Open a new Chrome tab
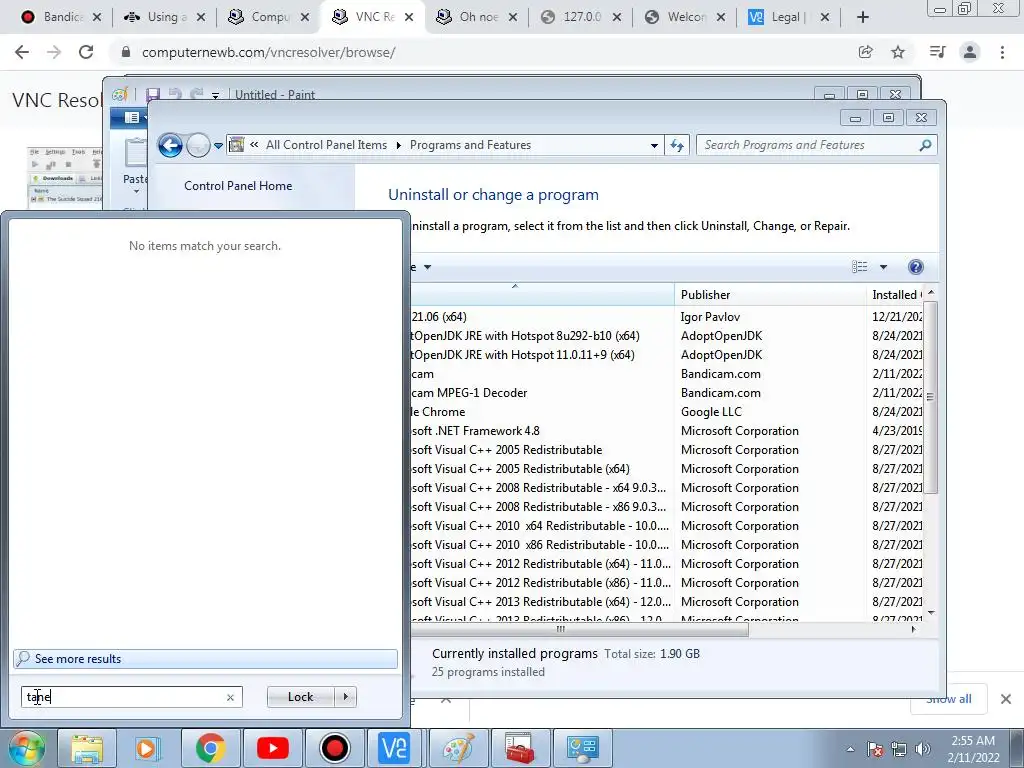The height and width of the screenshot is (768, 1024). [x=863, y=17]
